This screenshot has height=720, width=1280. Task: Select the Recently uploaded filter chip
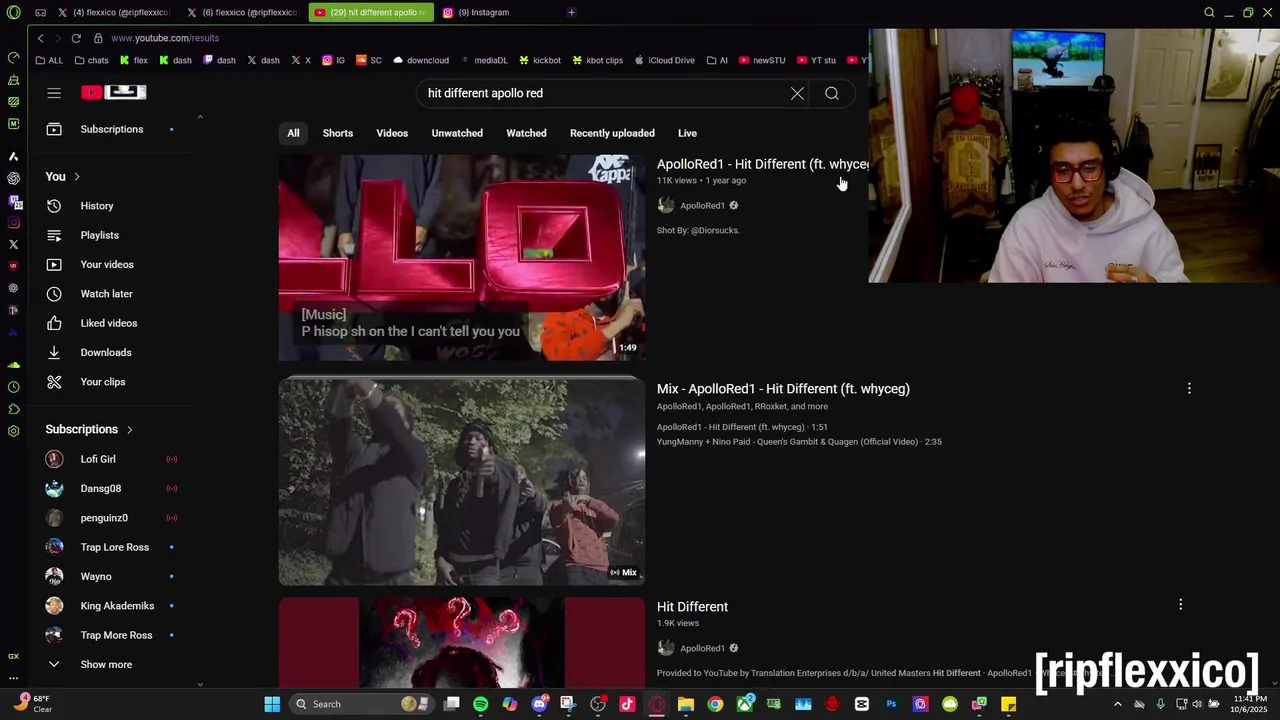coord(612,133)
